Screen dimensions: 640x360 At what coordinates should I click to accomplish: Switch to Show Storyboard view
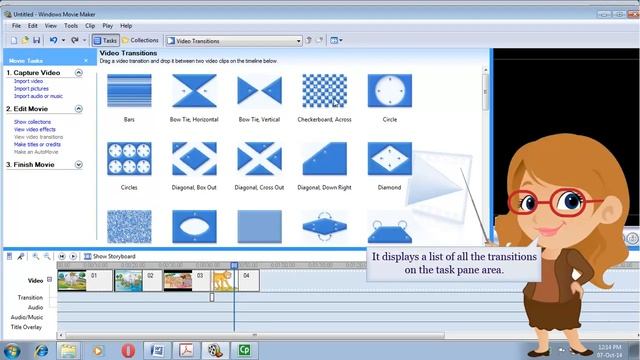click(109, 256)
